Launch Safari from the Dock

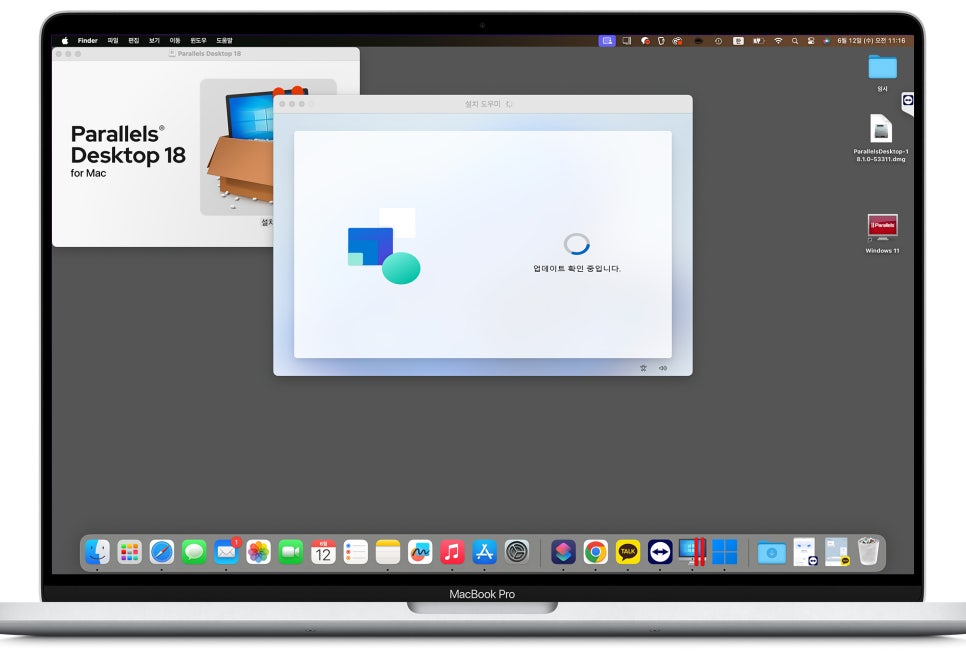pos(162,552)
